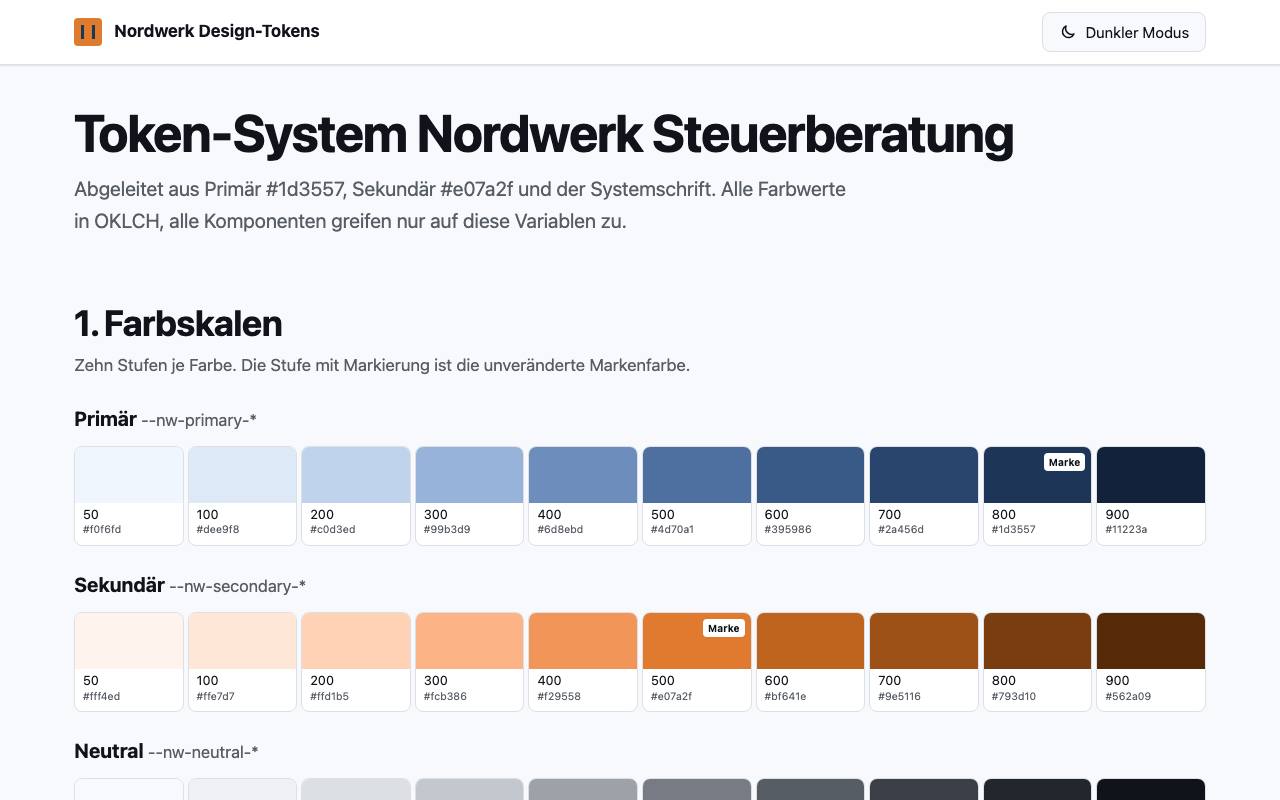Click the Primär 800 brand swatch #1d3557
The width and height of the screenshot is (1280, 800).
point(1037,496)
